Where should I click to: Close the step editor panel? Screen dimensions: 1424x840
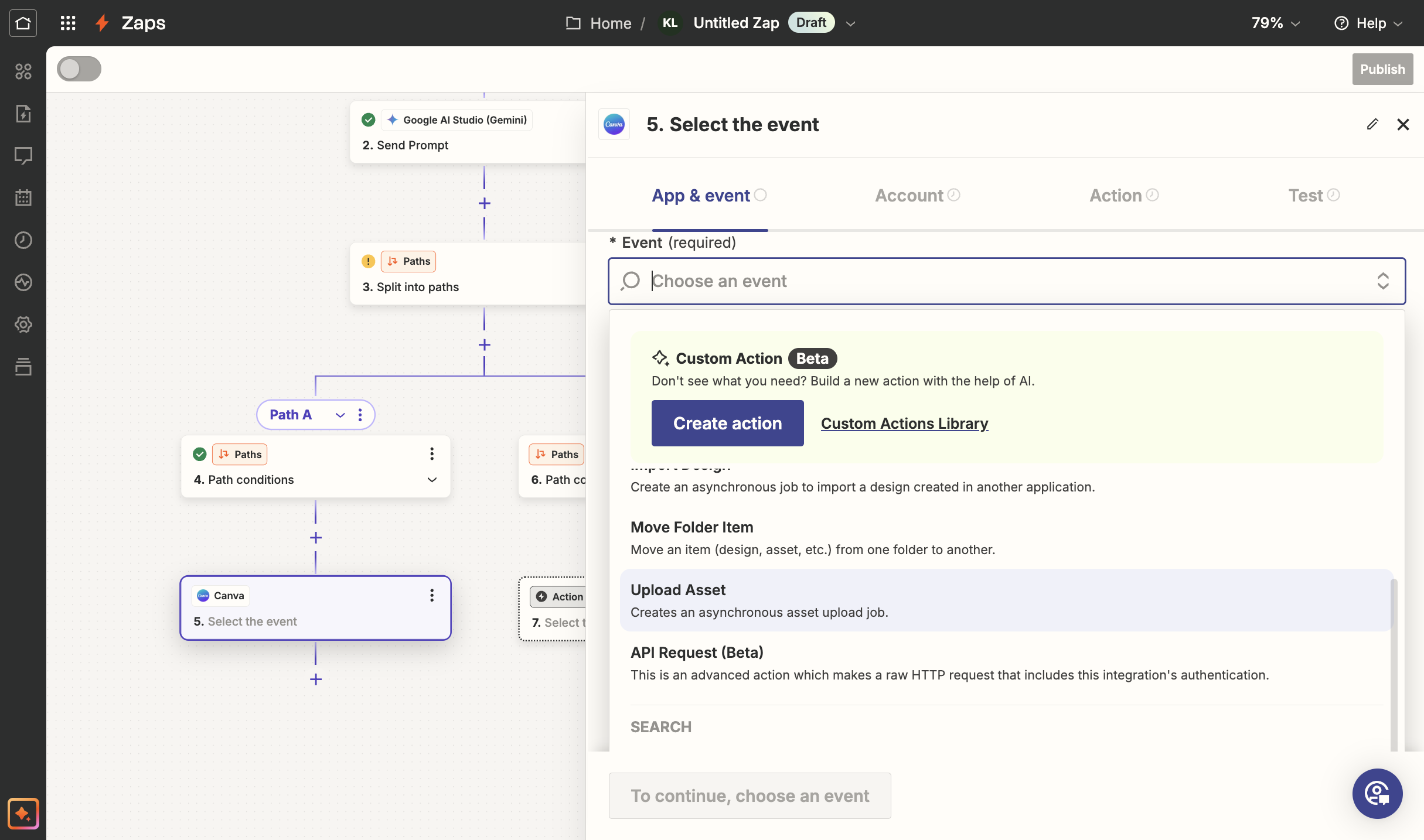point(1403,124)
